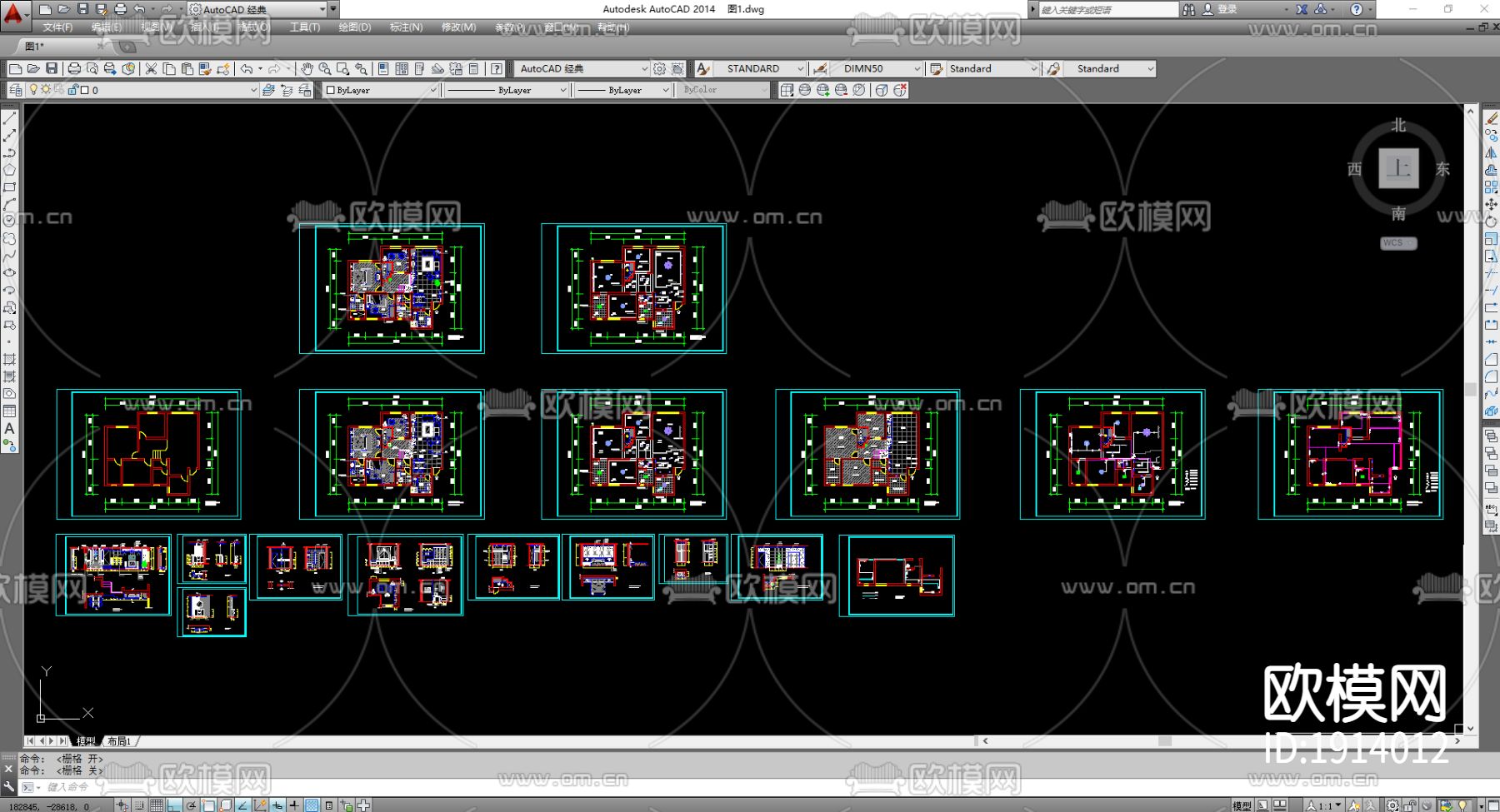Open the Standard table style dropdown

(1034, 69)
